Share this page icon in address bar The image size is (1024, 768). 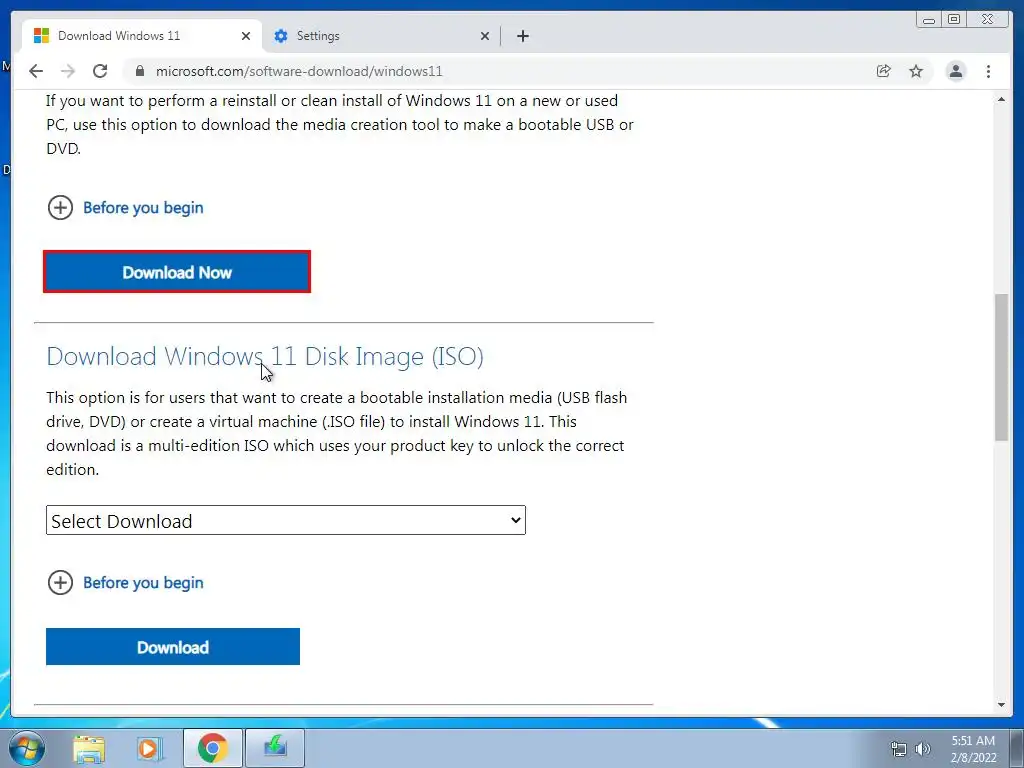point(884,71)
